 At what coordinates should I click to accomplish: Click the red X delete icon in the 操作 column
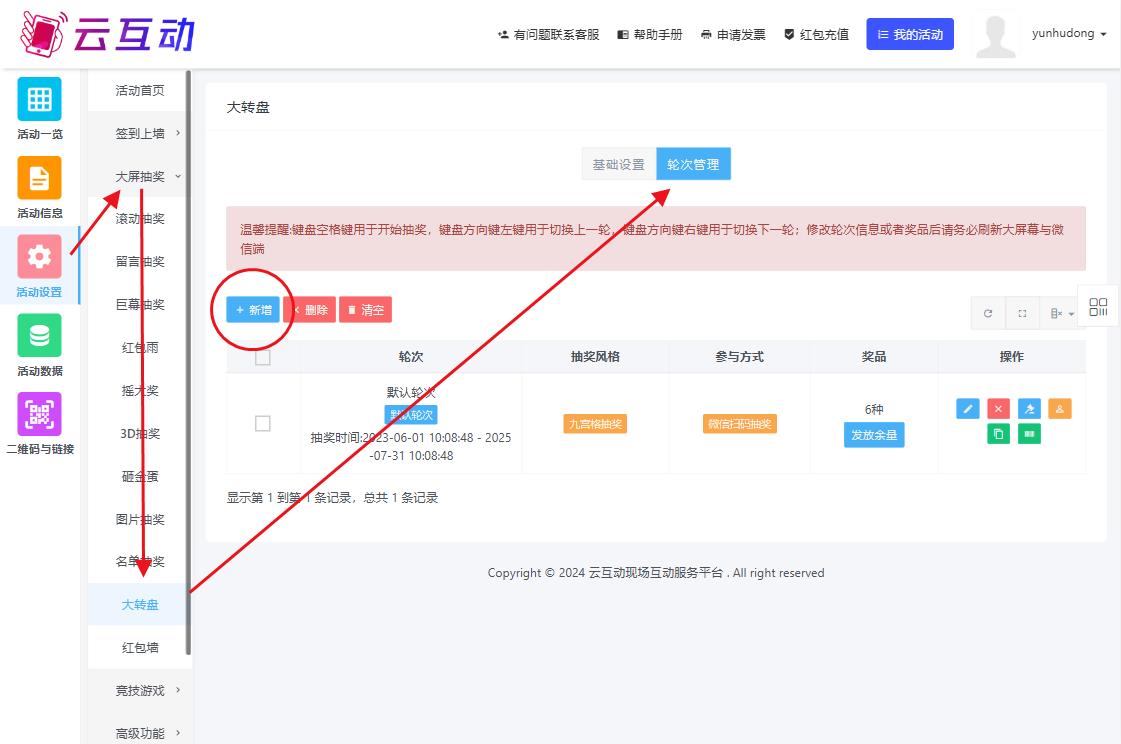998,409
